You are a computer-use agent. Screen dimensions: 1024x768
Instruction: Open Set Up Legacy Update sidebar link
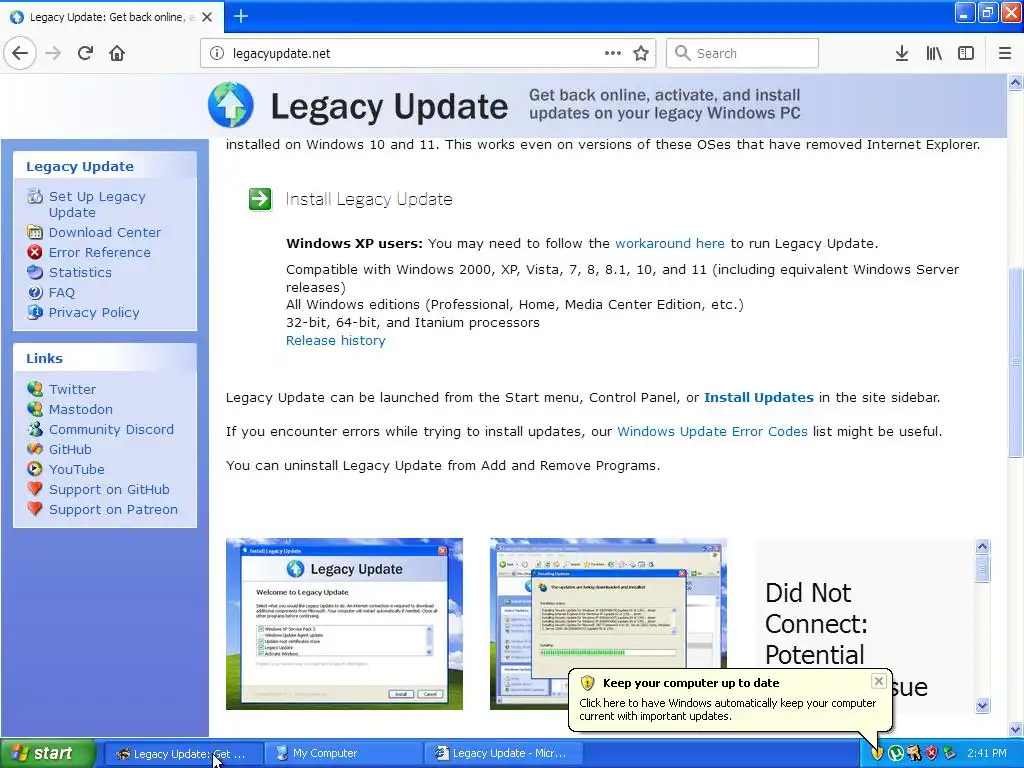tap(97, 204)
